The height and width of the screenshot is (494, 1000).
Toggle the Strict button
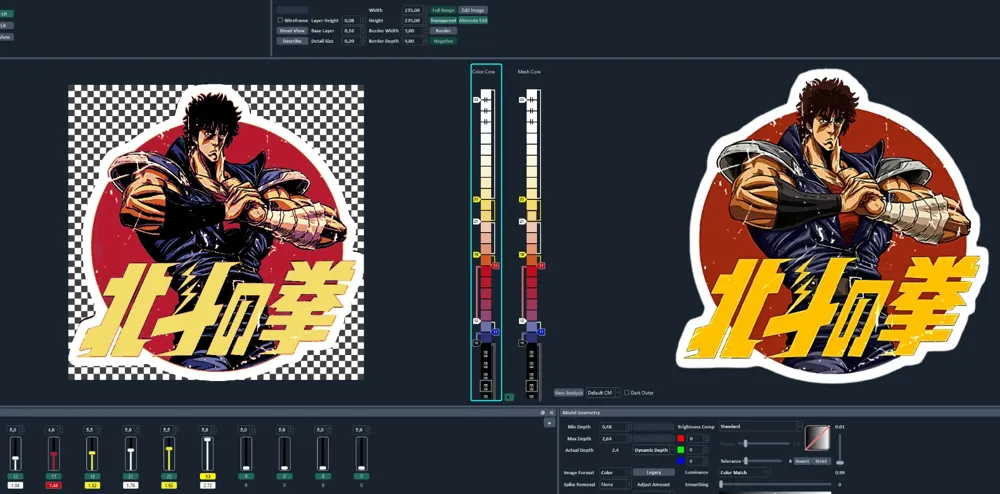coord(821,461)
